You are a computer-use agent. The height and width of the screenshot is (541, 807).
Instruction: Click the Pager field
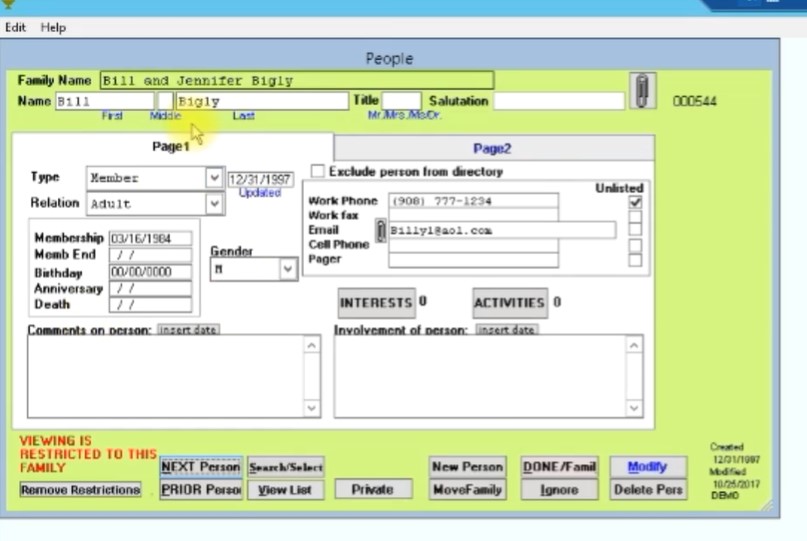click(x=473, y=260)
